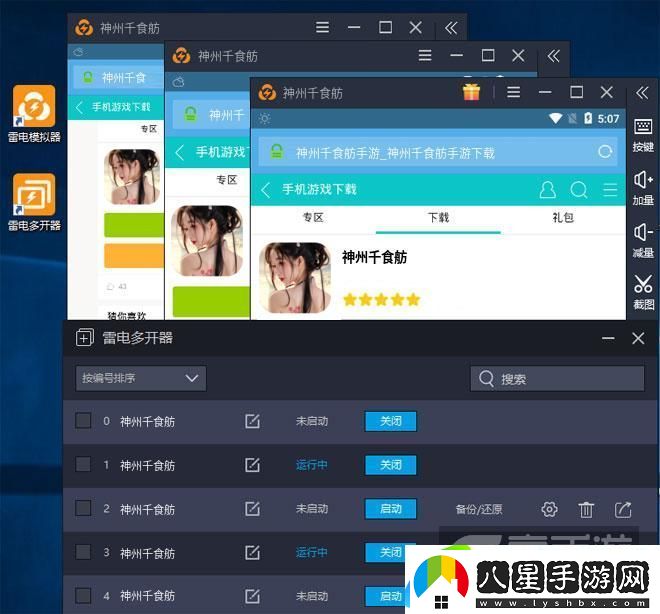660x614 pixels.
Task: Click the 运行中 status of instance 1
Action: click(311, 465)
